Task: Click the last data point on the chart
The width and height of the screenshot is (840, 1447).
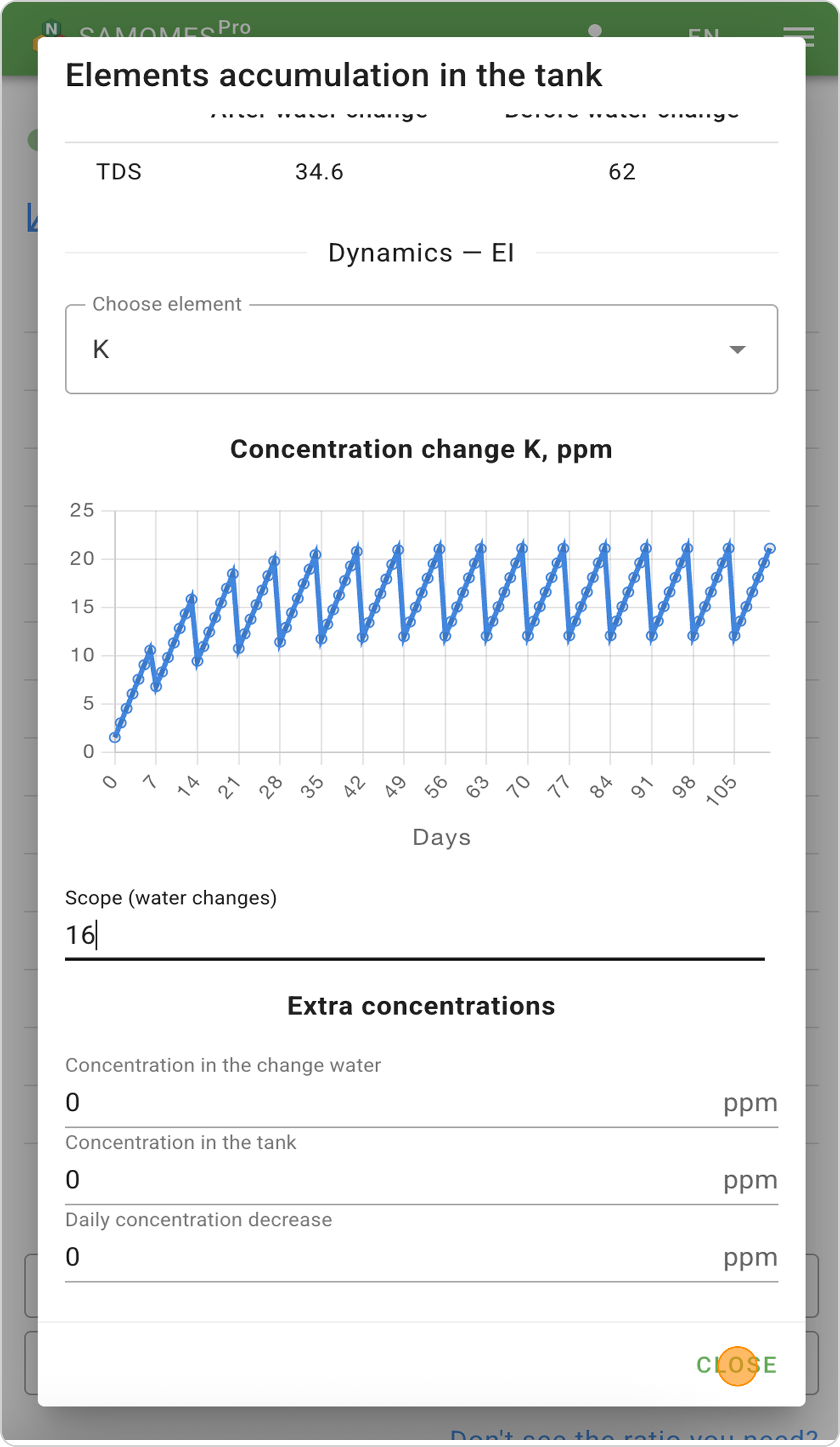Action: 770,548
